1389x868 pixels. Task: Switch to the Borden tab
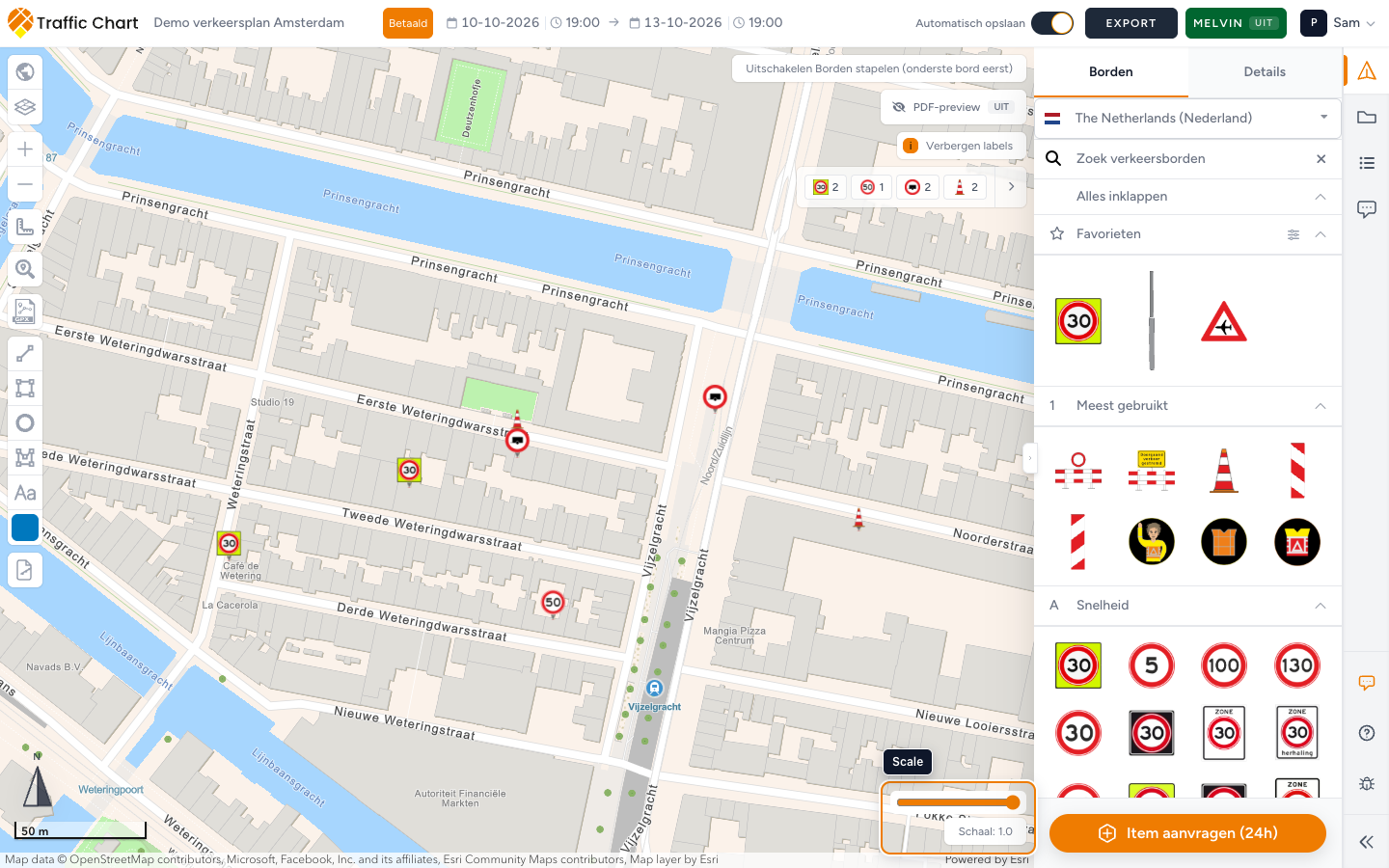pos(1111,72)
